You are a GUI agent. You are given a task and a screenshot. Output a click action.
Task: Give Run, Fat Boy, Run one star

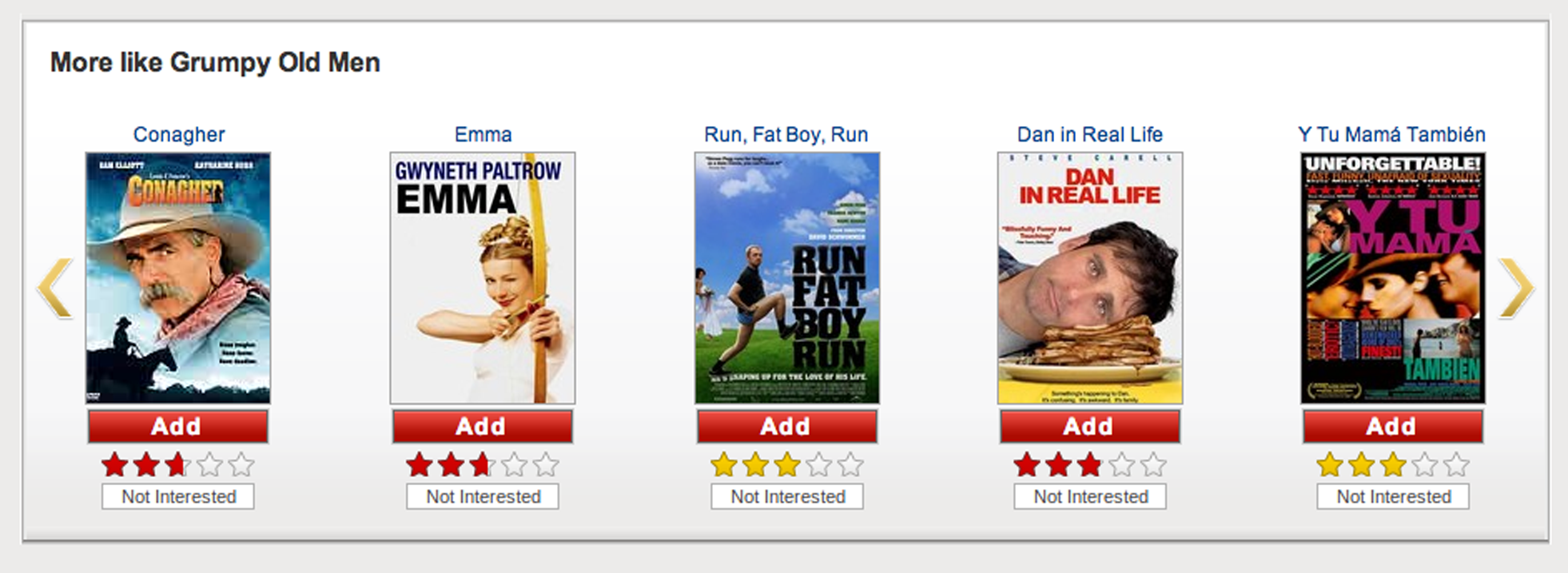click(x=723, y=464)
